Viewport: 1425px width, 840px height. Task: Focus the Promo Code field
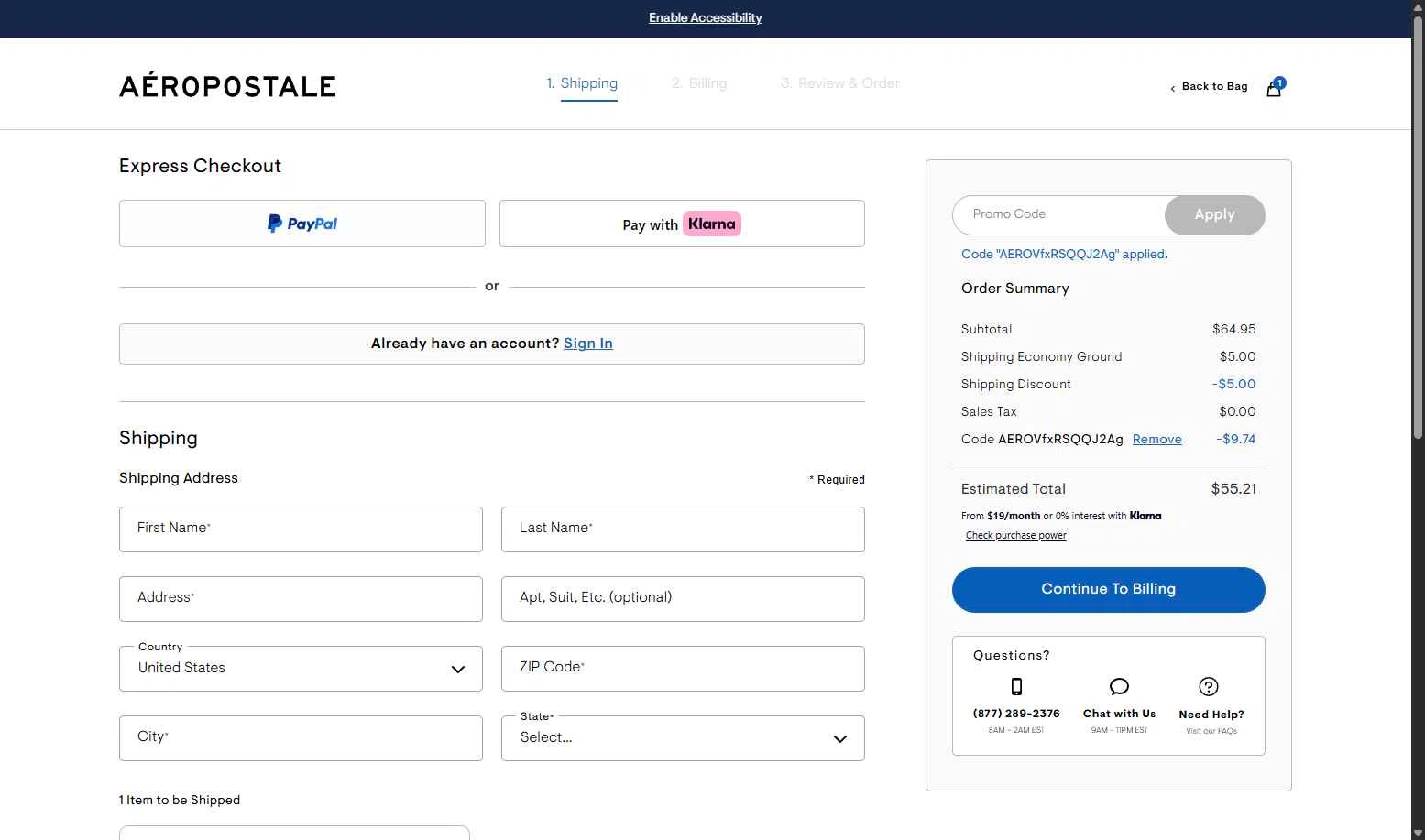(1058, 214)
